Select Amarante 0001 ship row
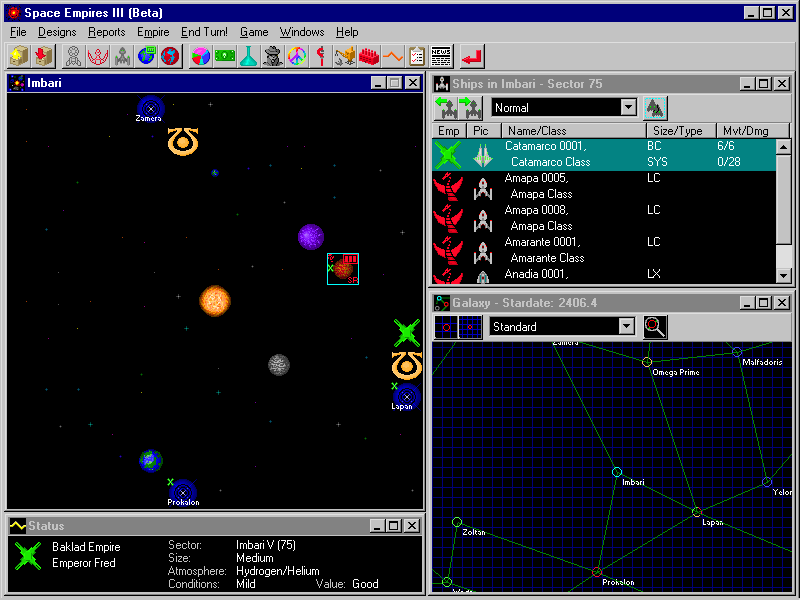Image resolution: width=800 pixels, height=600 pixels. tap(604, 250)
